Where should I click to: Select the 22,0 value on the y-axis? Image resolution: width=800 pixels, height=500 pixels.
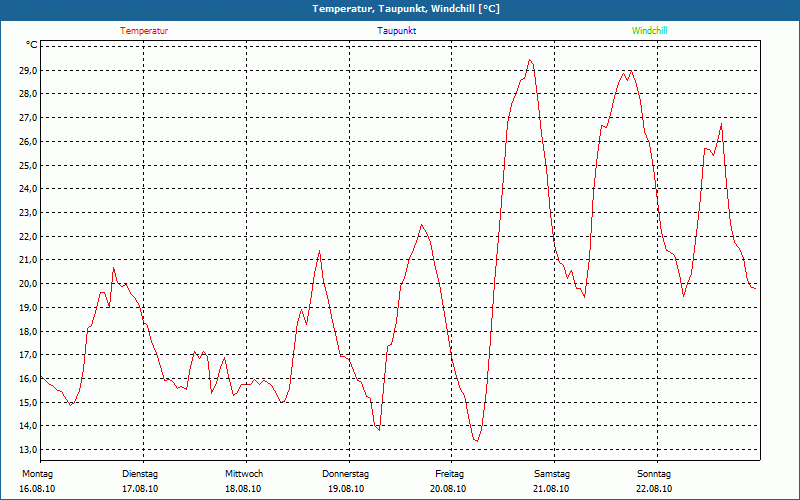pyautogui.click(x=29, y=236)
